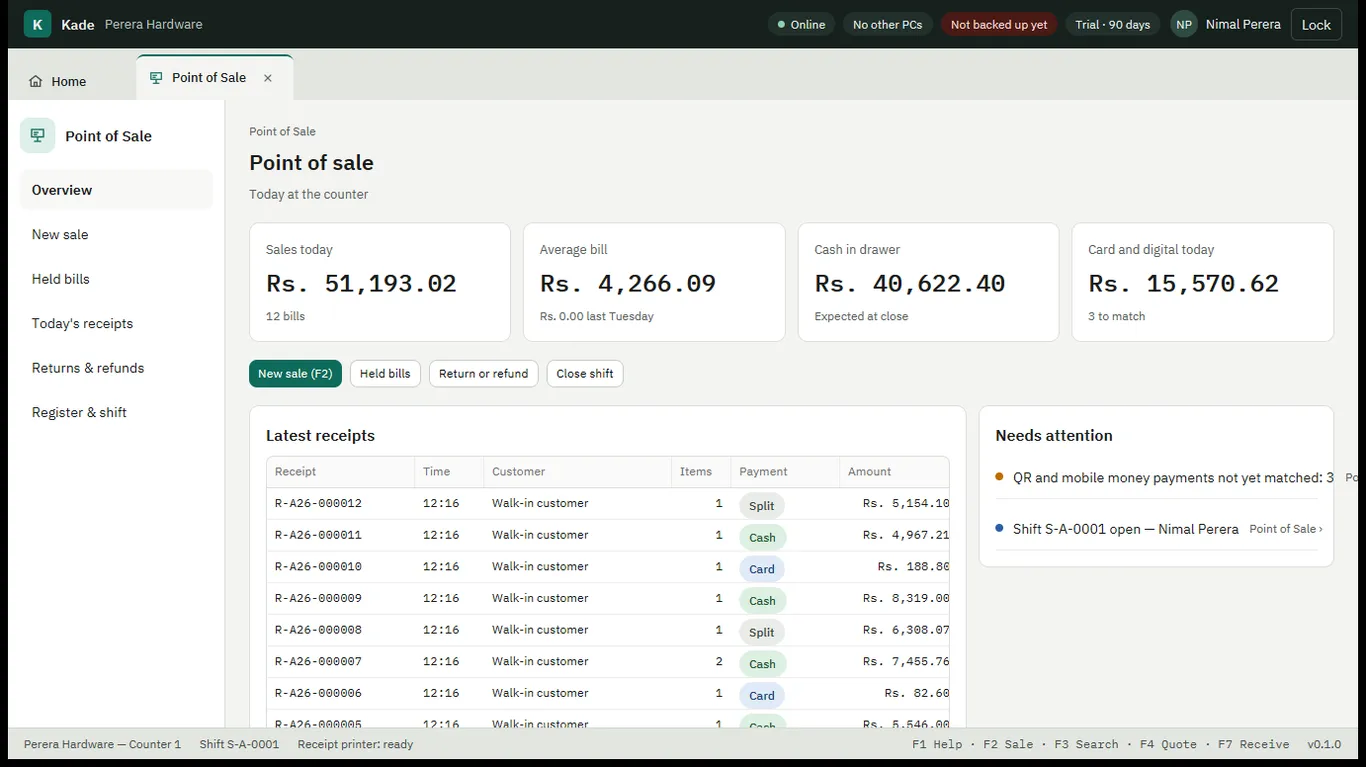Screen dimensions: 1366x767
Task: Click the Home tab house icon
Action: [36, 82]
